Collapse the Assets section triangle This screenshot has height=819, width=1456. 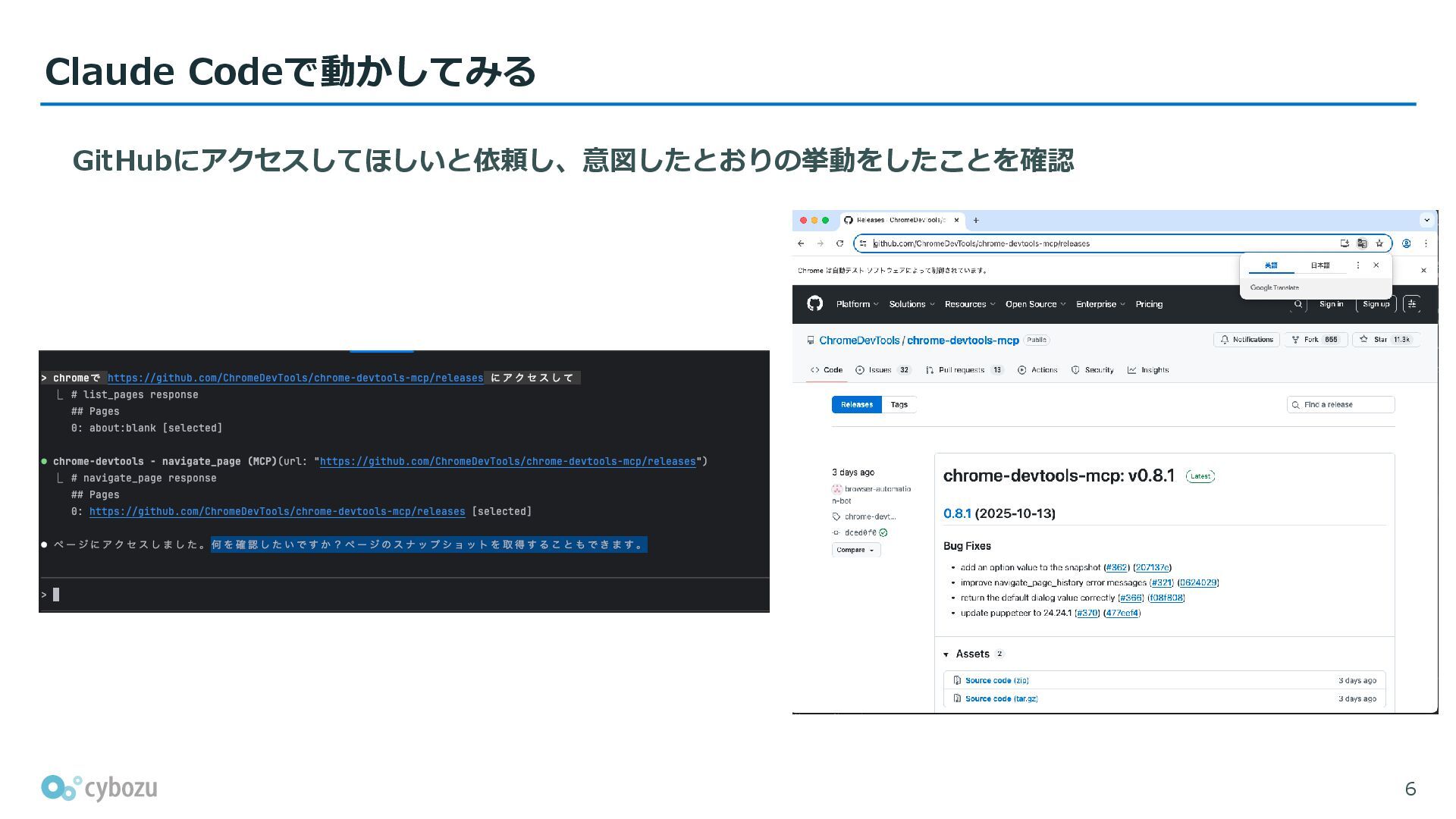pos(946,654)
